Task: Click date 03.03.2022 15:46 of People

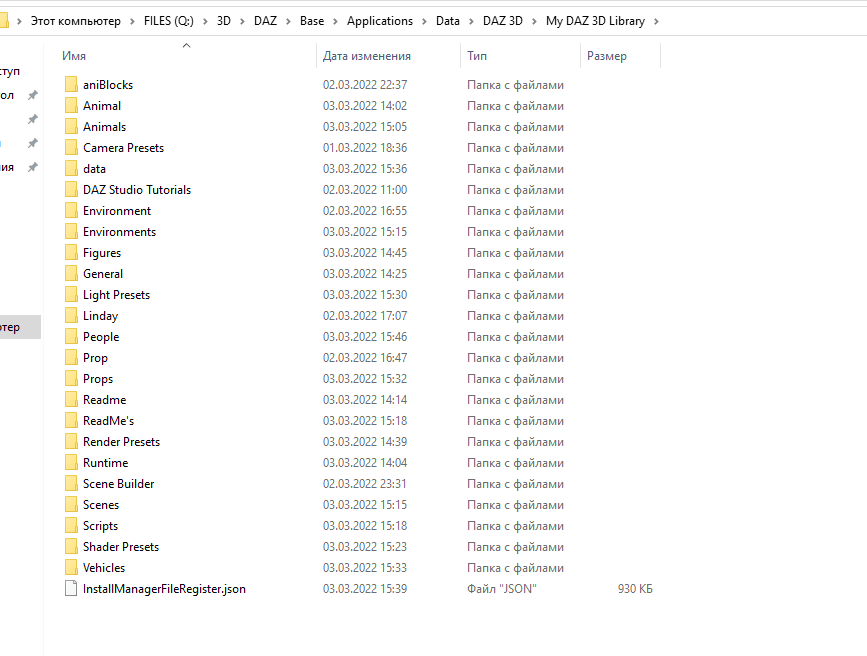Action: (365, 337)
